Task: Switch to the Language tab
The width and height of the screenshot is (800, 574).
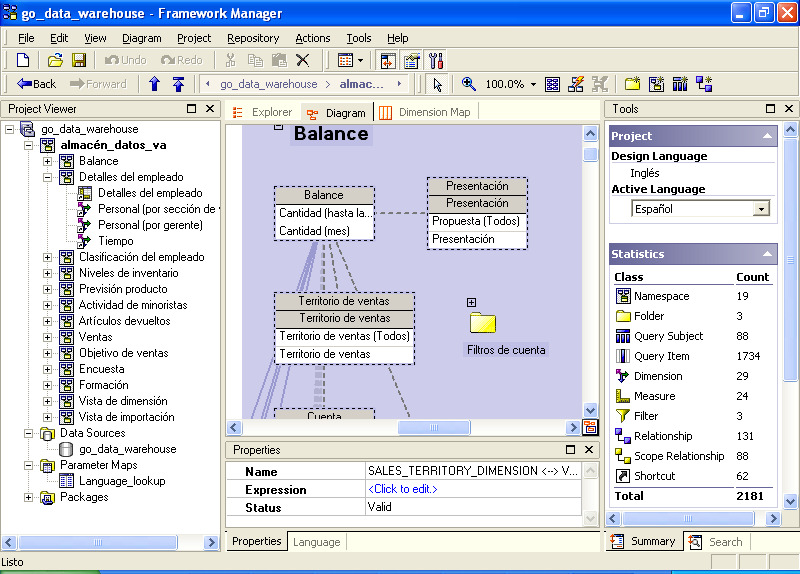Action: (x=316, y=542)
